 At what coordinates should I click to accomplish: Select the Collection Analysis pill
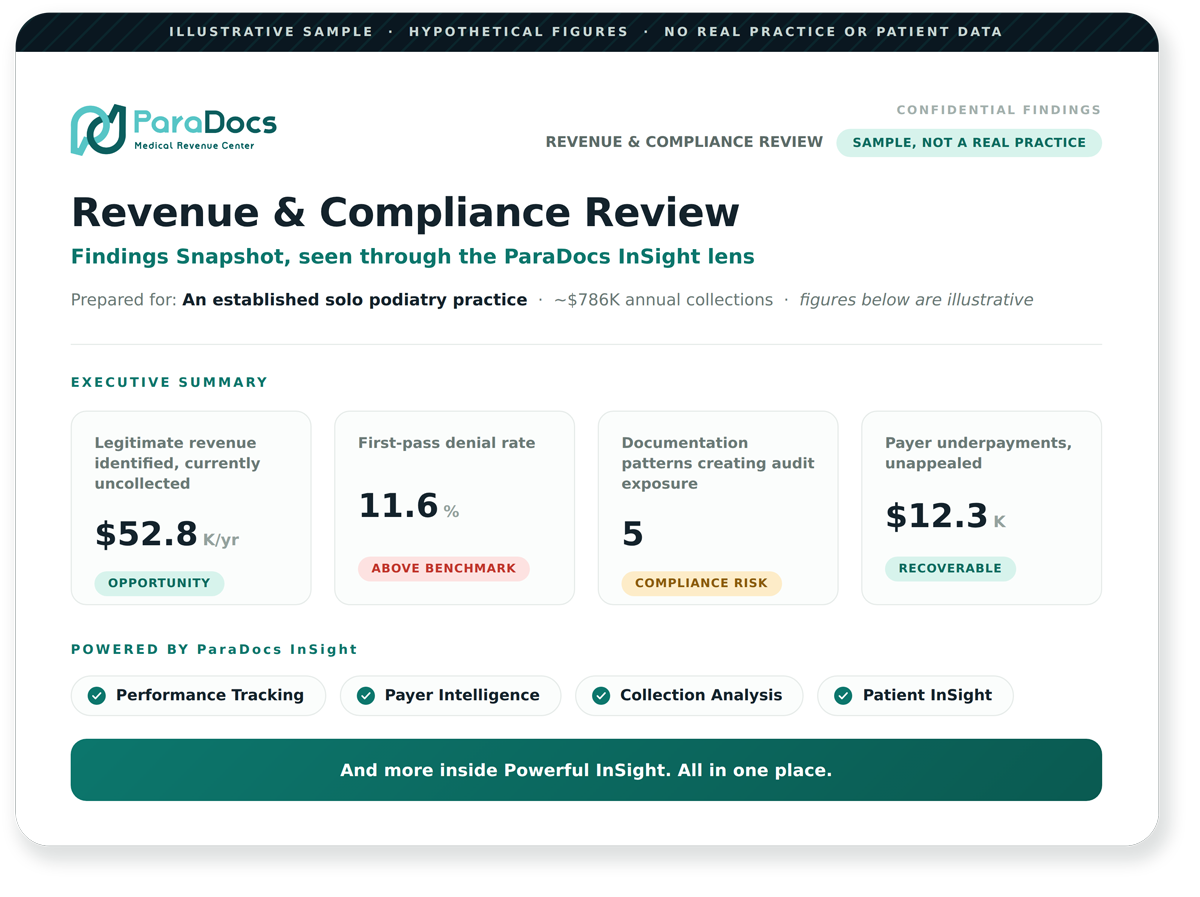click(x=689, y=696)
